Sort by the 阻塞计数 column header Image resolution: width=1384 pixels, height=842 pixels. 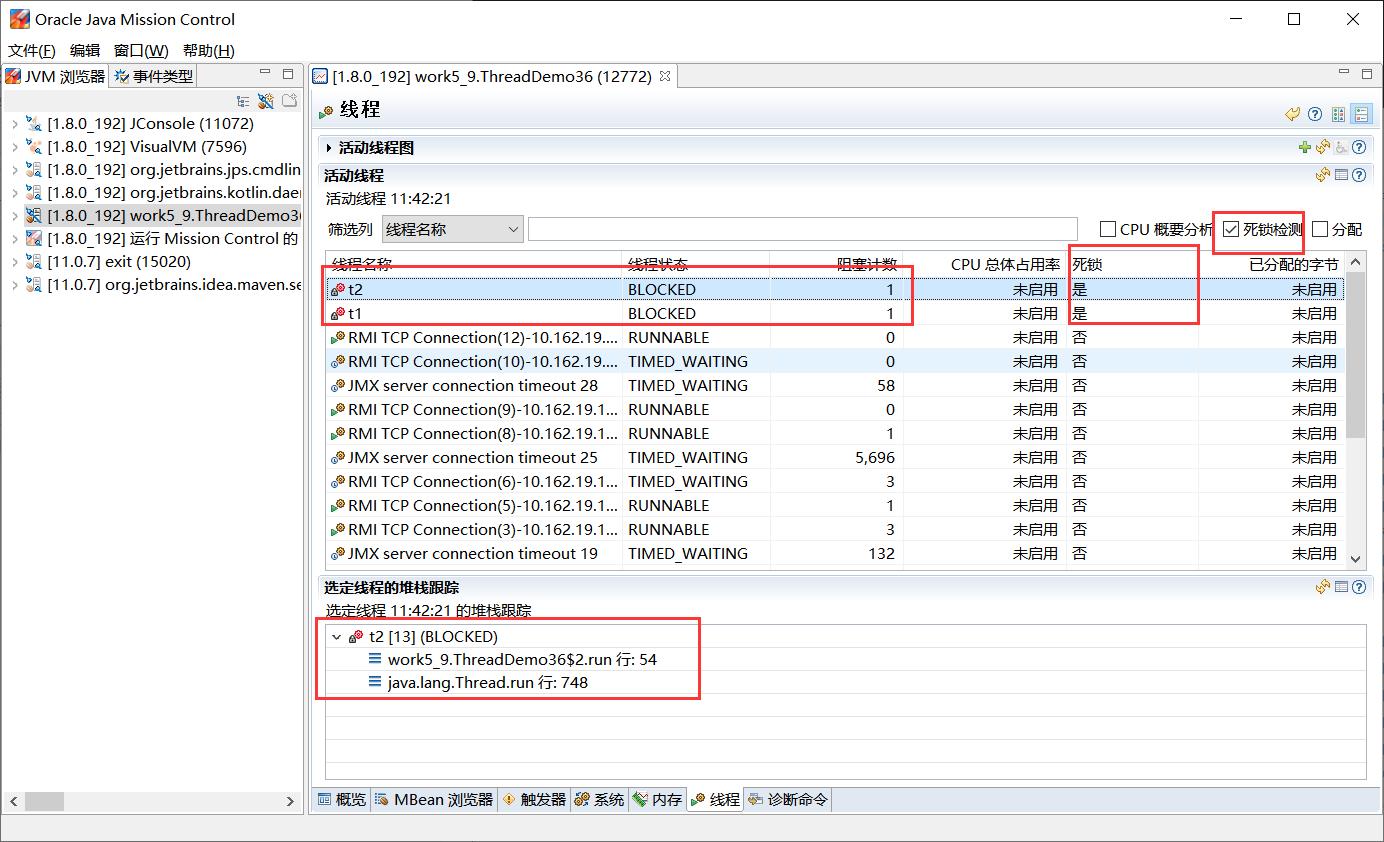pyautogui.click(x=836, y=264)
